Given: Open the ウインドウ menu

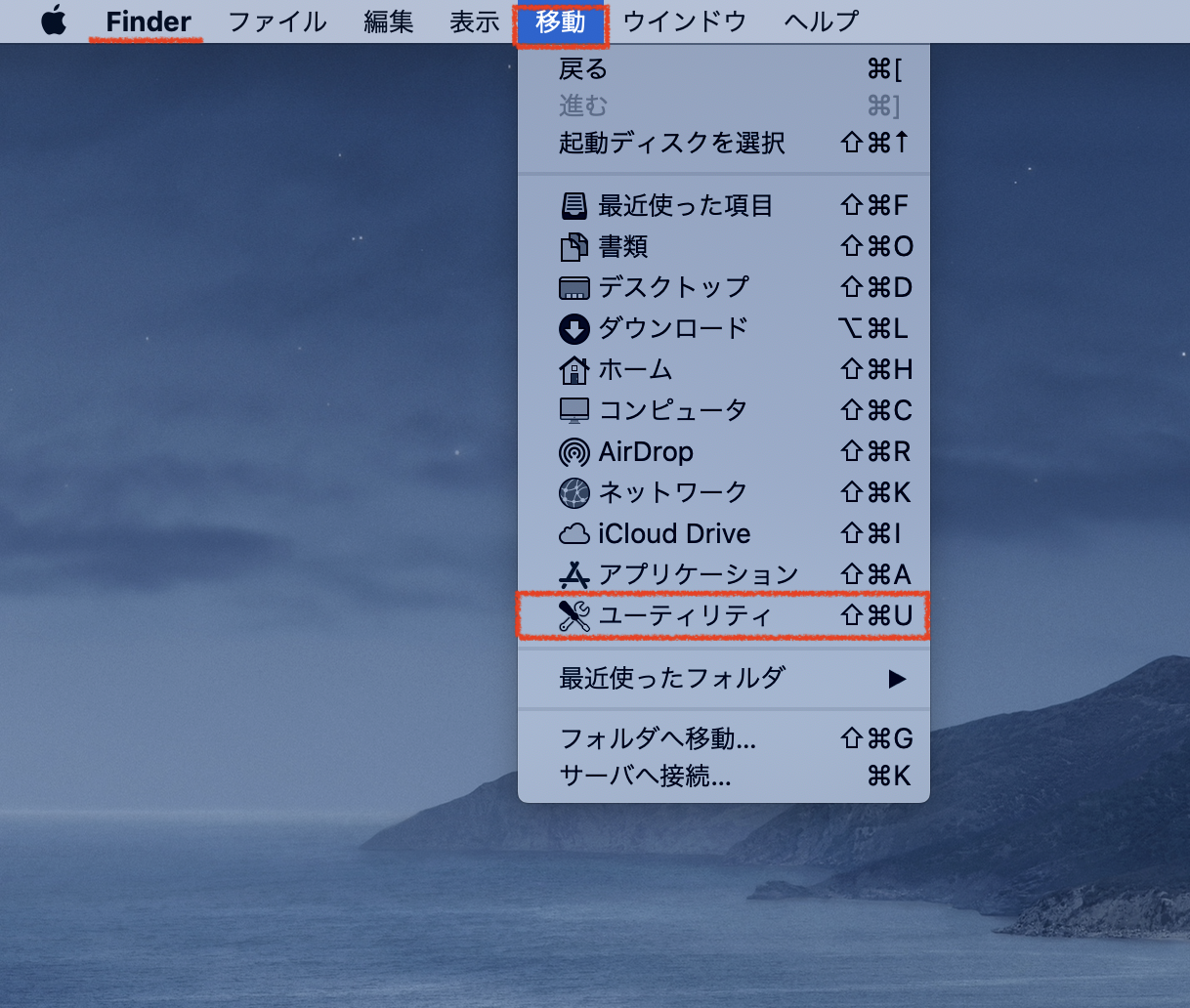Looking at the screenshot, I should coord(685,21).
